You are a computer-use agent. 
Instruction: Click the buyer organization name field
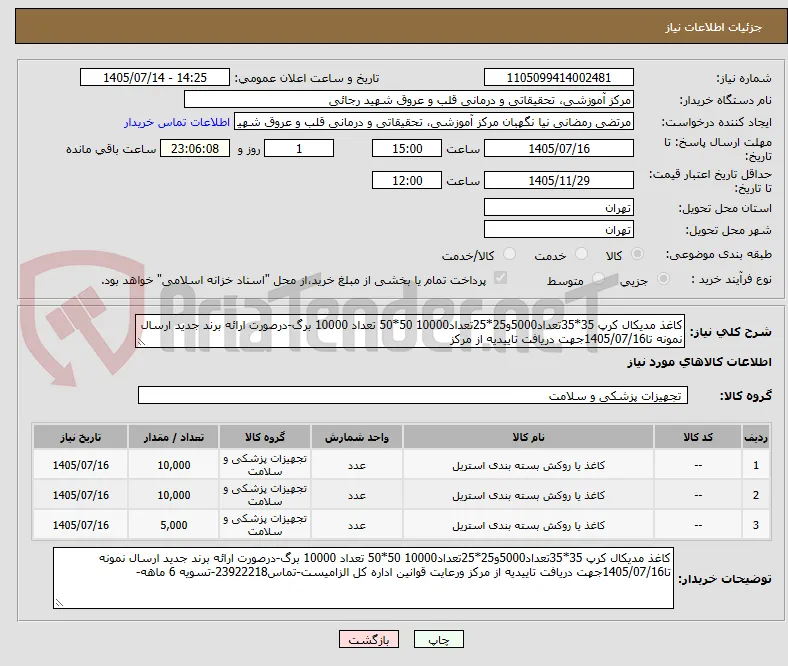(409, 100)
